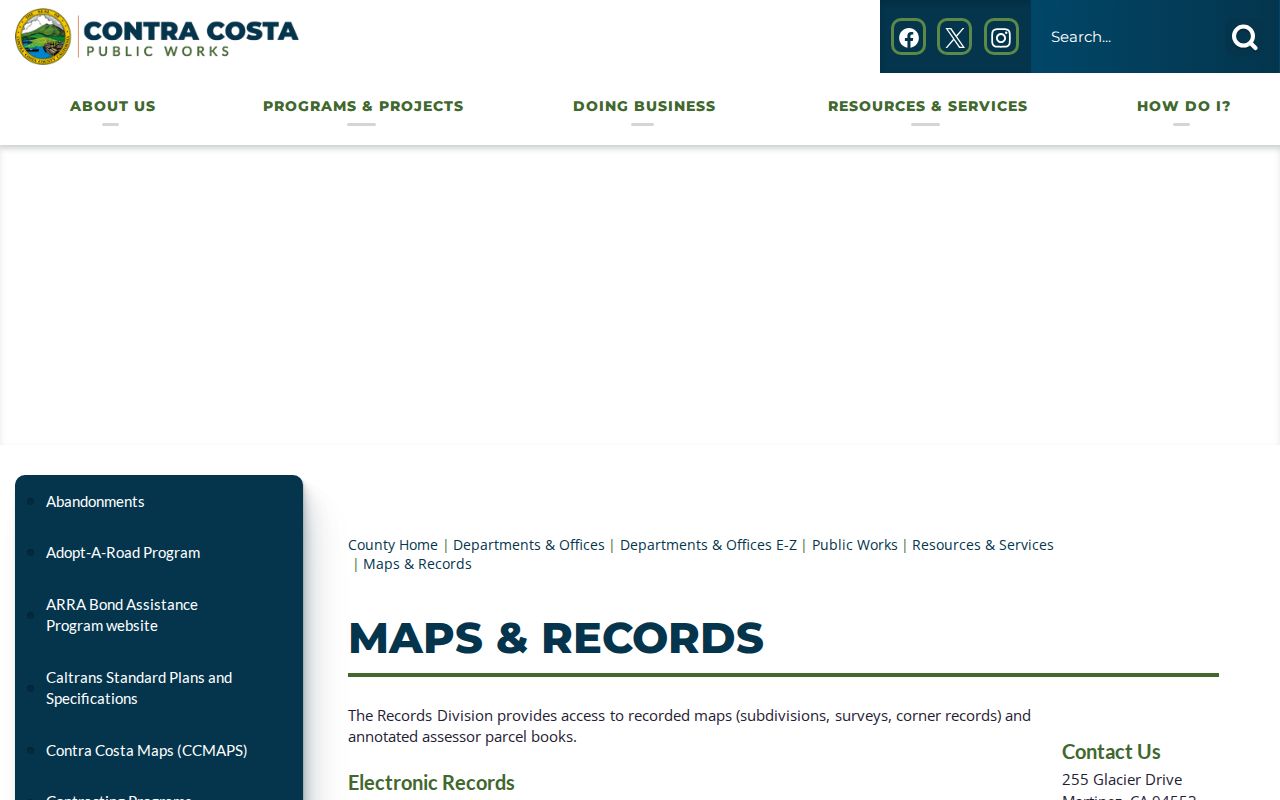This screenshot has width=1280, height=800.
Task: Click the Contra Costa Public Works logo
Action: click(157, 37)
